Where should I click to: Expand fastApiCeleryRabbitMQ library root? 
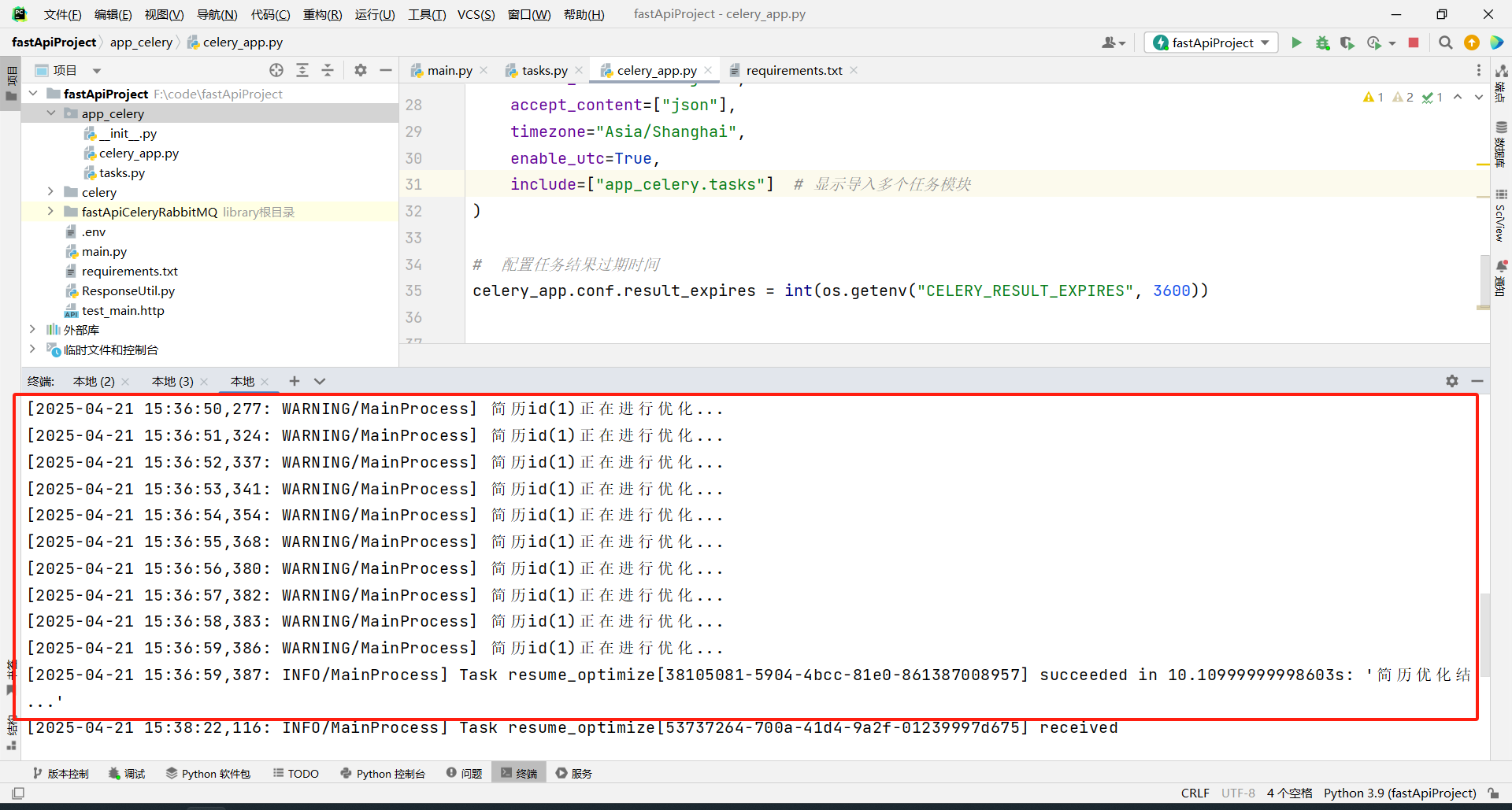[51, 212]
